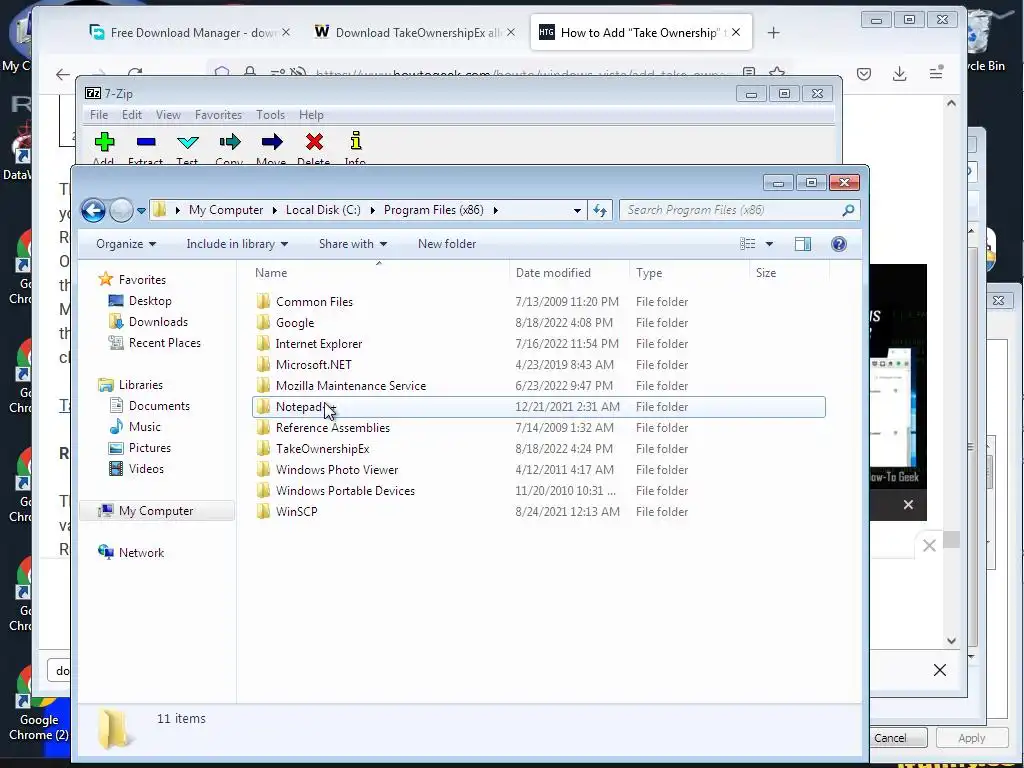Click the 7-Zip Test icon

(187, 142)
